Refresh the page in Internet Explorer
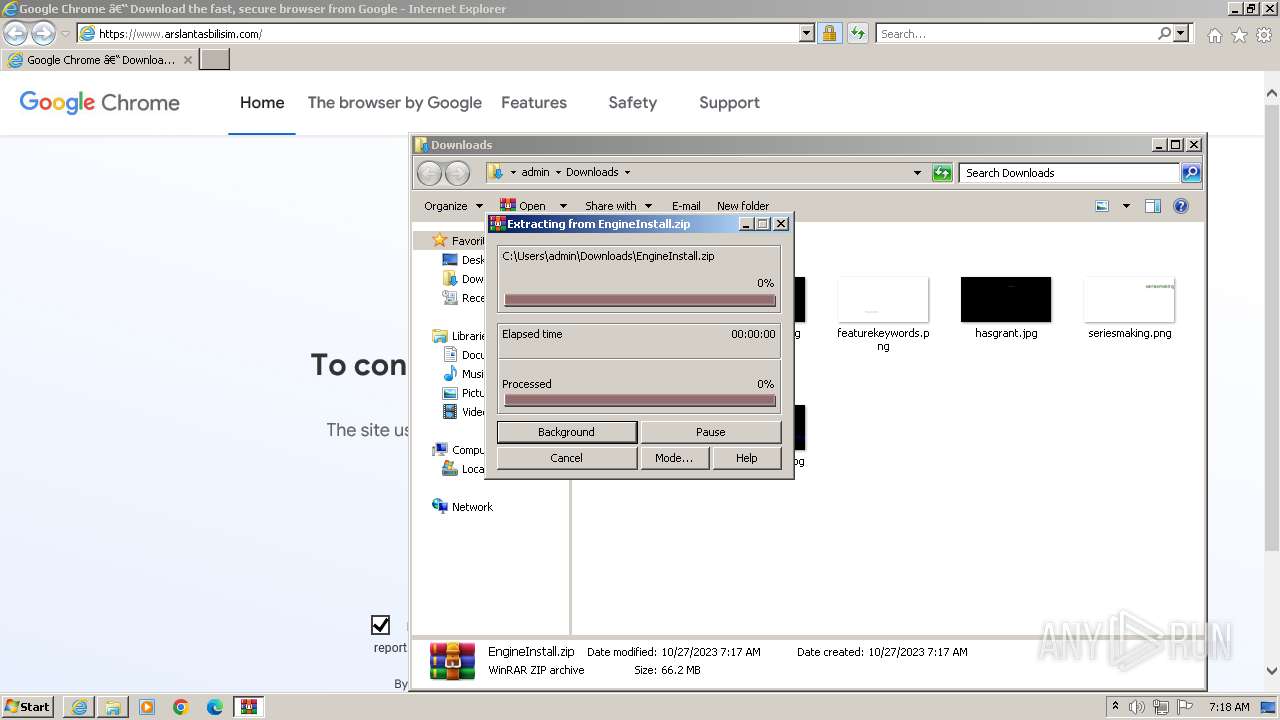Screen dimensions: 1280x720 pos(858,33)
